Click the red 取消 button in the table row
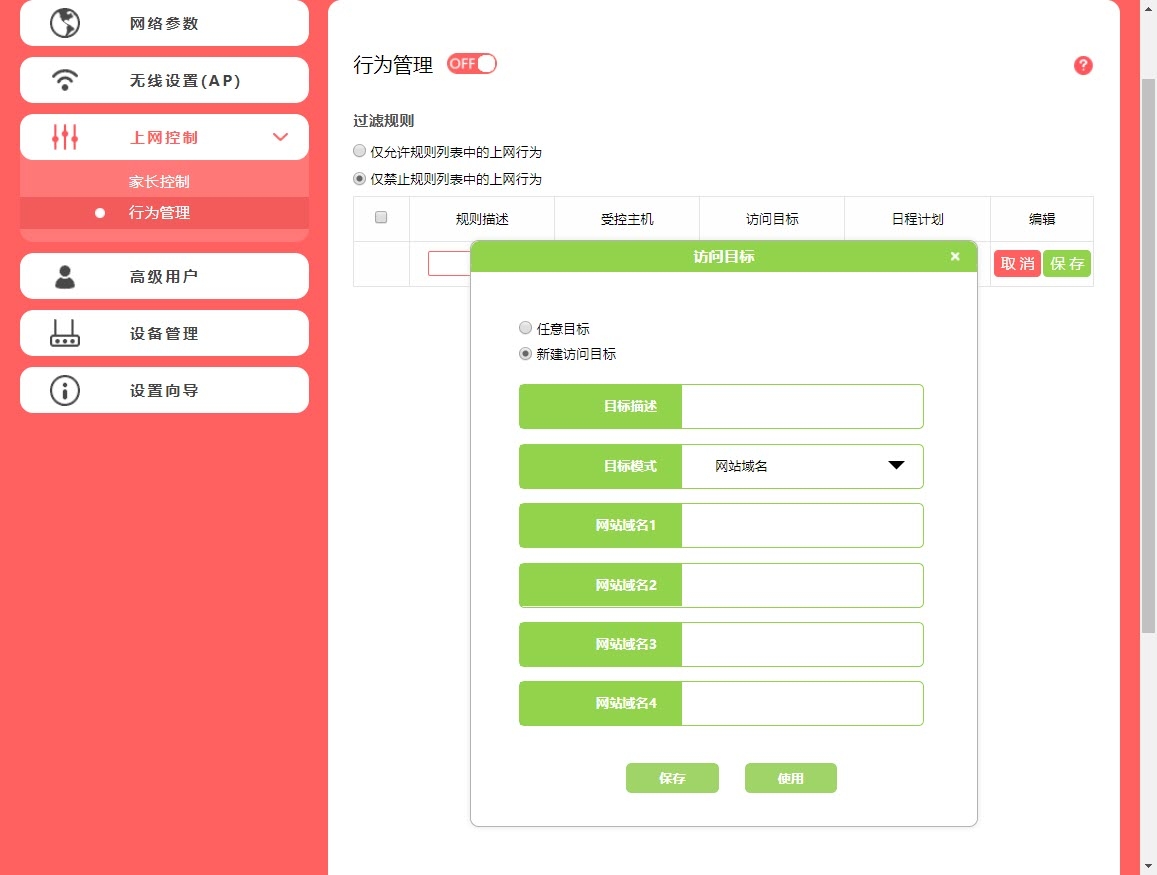Screen dimensions: 1157x875 [x=1017, y=263]
